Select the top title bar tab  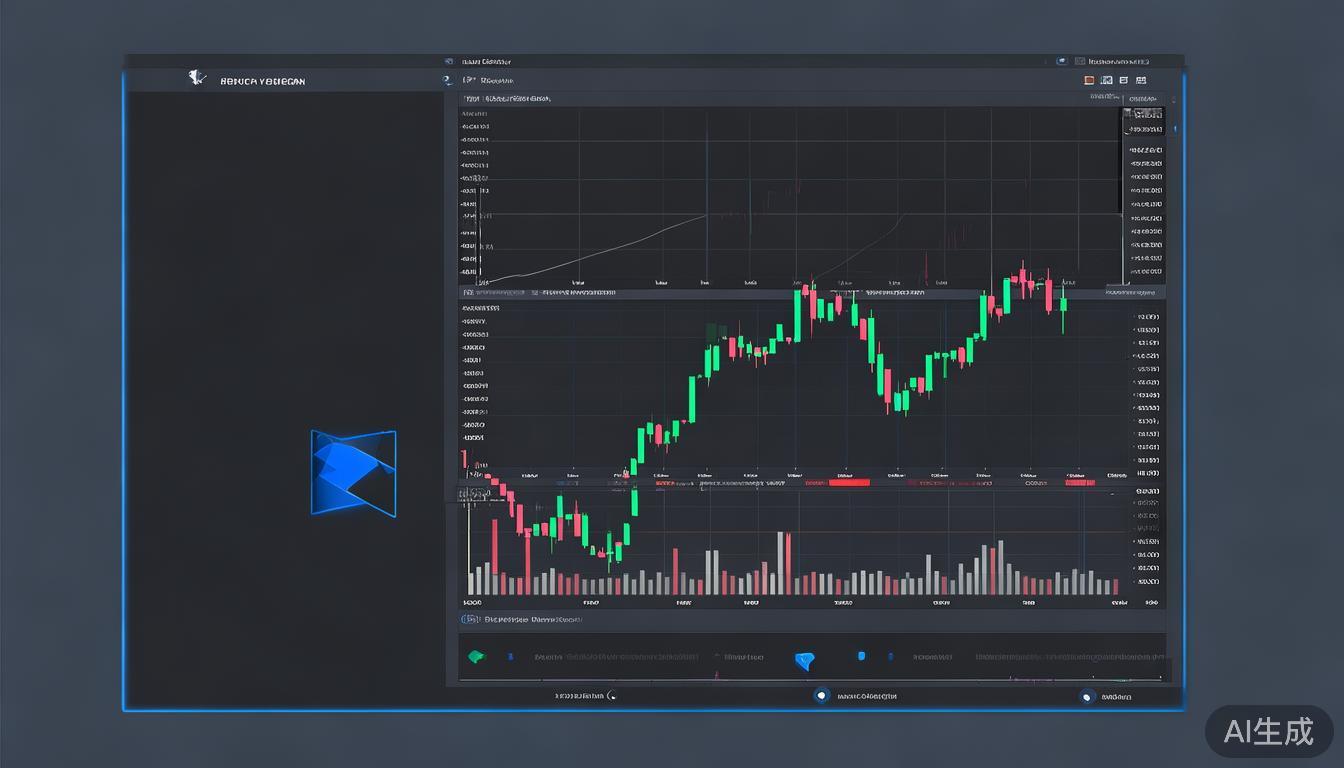tap(486, 61)
